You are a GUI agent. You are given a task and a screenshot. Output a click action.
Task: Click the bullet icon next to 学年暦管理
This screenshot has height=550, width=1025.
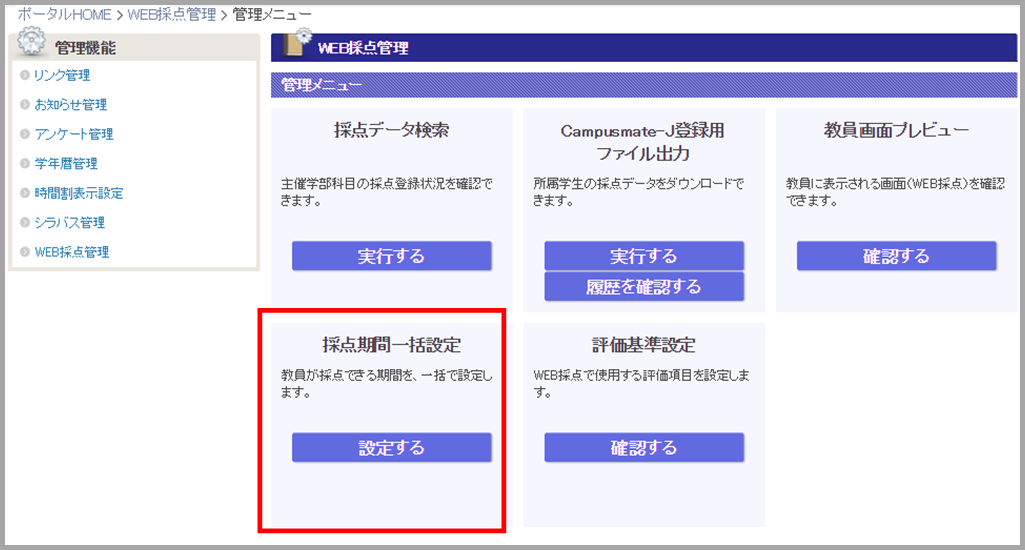pyautogui.click(x=25, y=163)
